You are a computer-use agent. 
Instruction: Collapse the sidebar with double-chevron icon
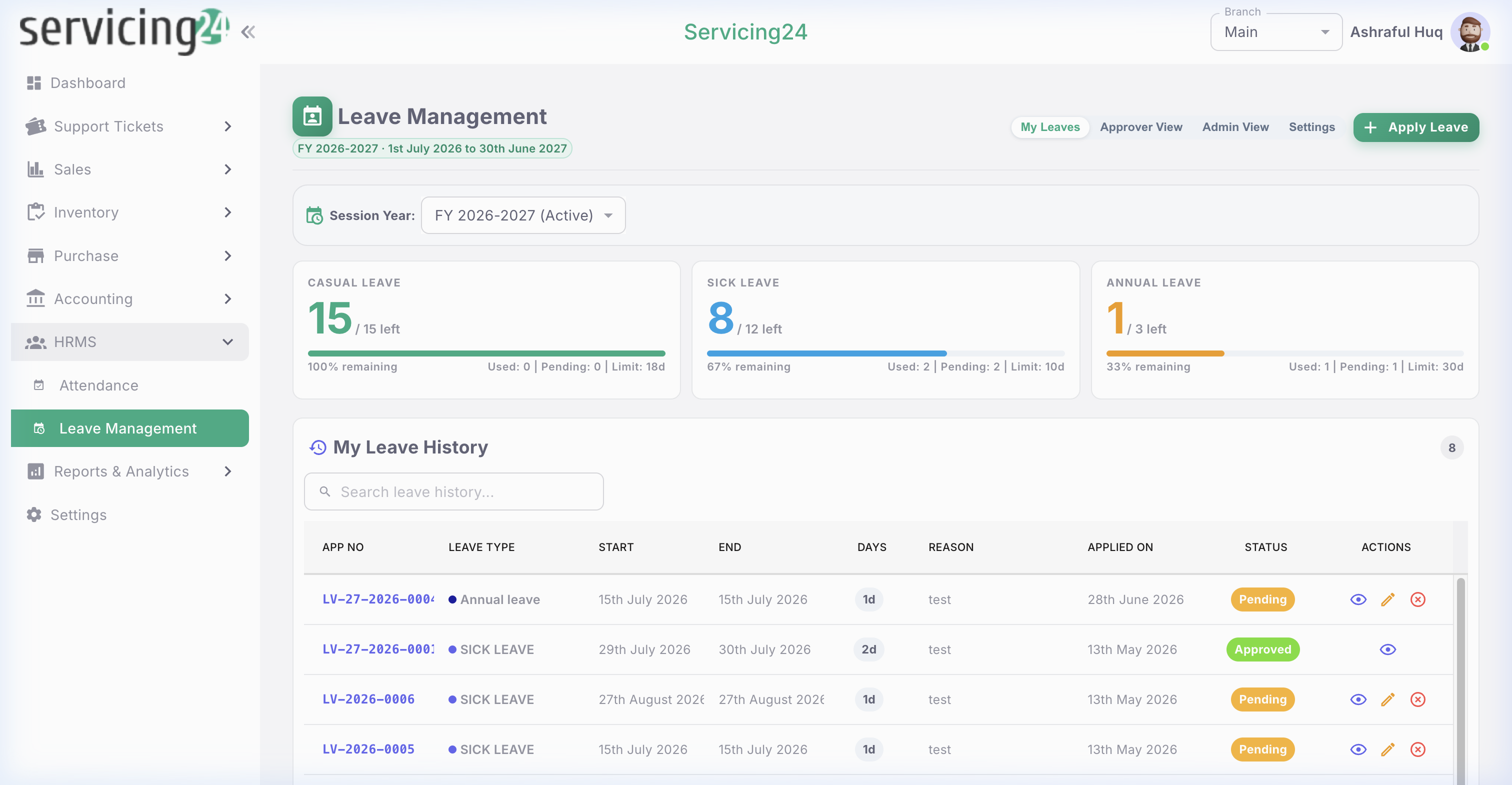tap(248, 31)
